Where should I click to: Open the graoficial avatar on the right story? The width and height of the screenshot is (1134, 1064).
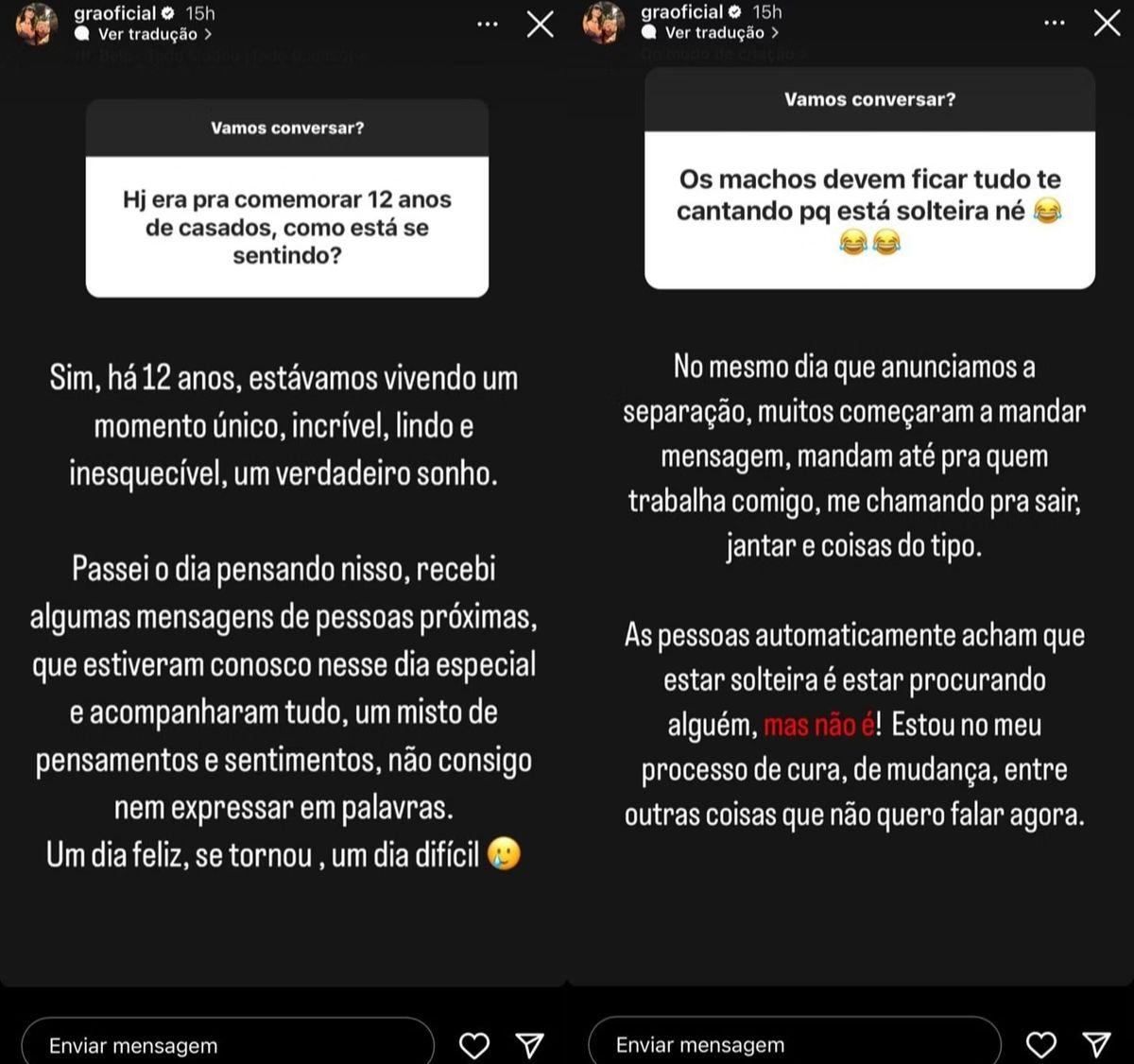point(605,23)
